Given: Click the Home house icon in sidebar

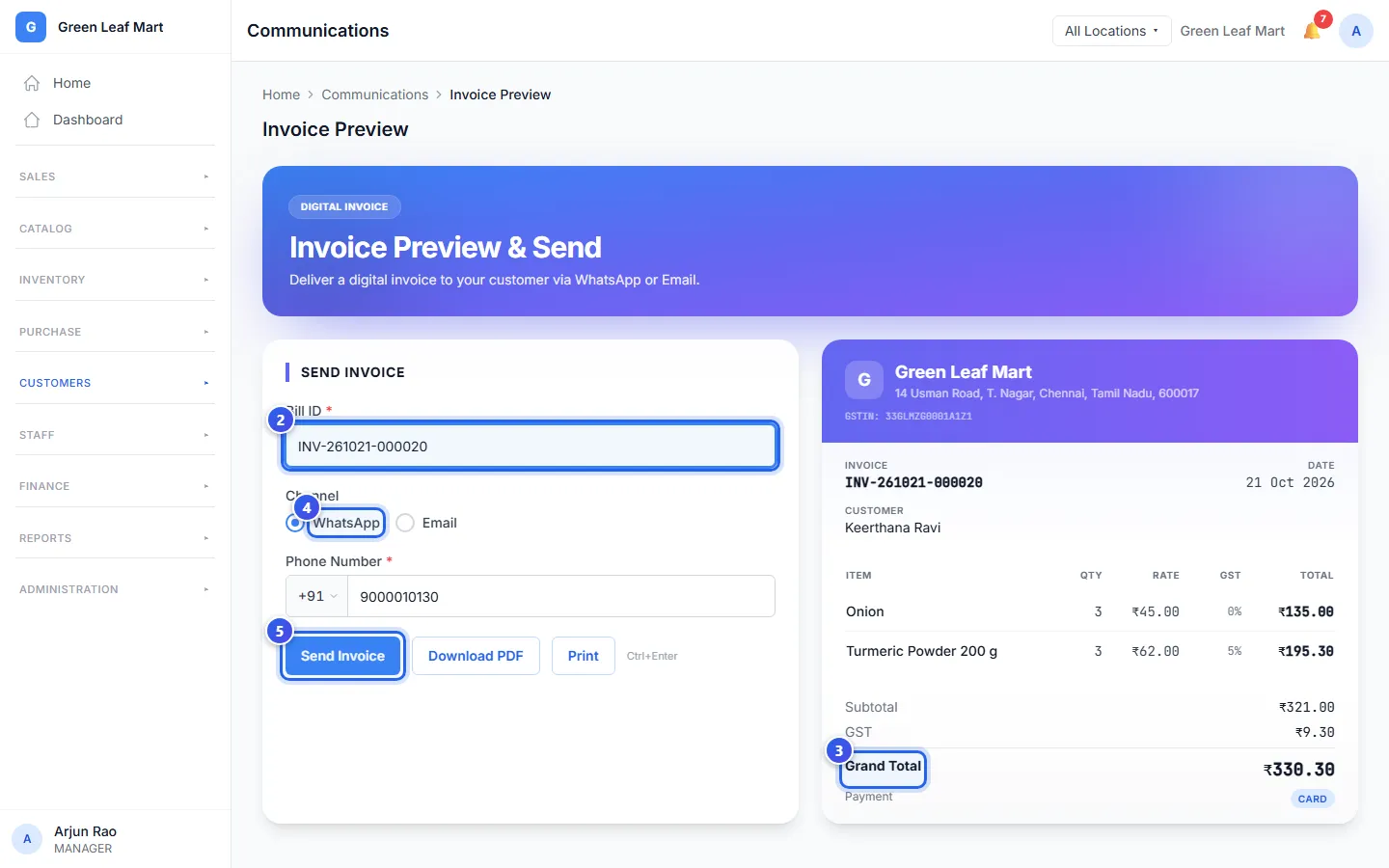Looking at the screenshot, I should click(x=32, y=83).
